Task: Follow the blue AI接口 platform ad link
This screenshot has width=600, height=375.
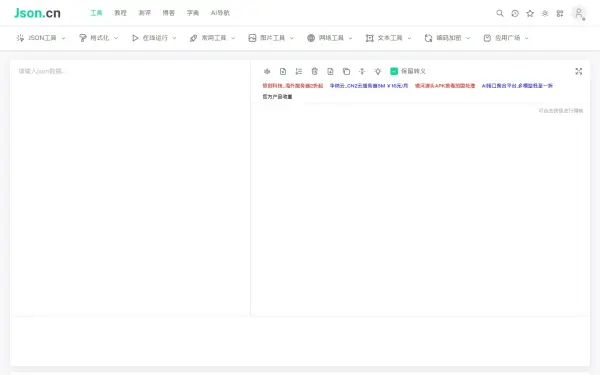Action: click(x=517, y=86)
